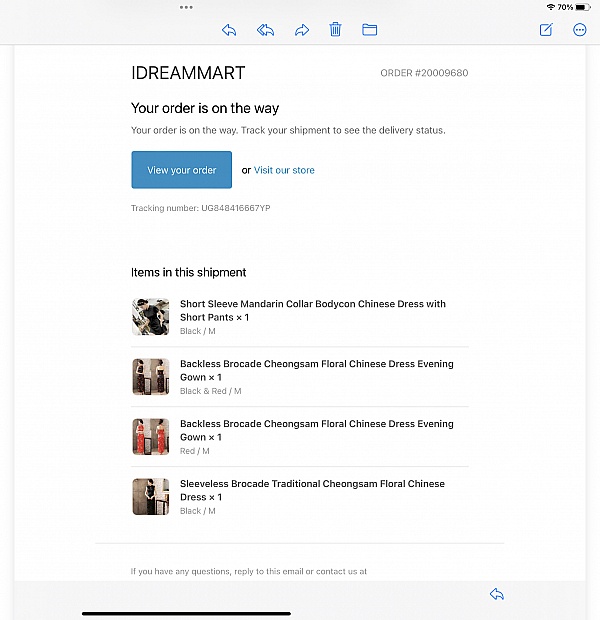Tap the Short Sleeve Mandarin Collar item title
Screen dimensions: 600x620
point(313,310)
